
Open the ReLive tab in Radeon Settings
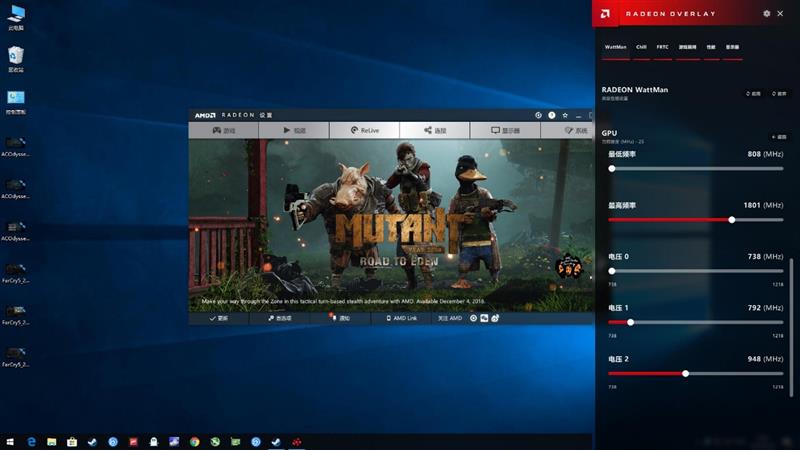click(x=364, y=131)
